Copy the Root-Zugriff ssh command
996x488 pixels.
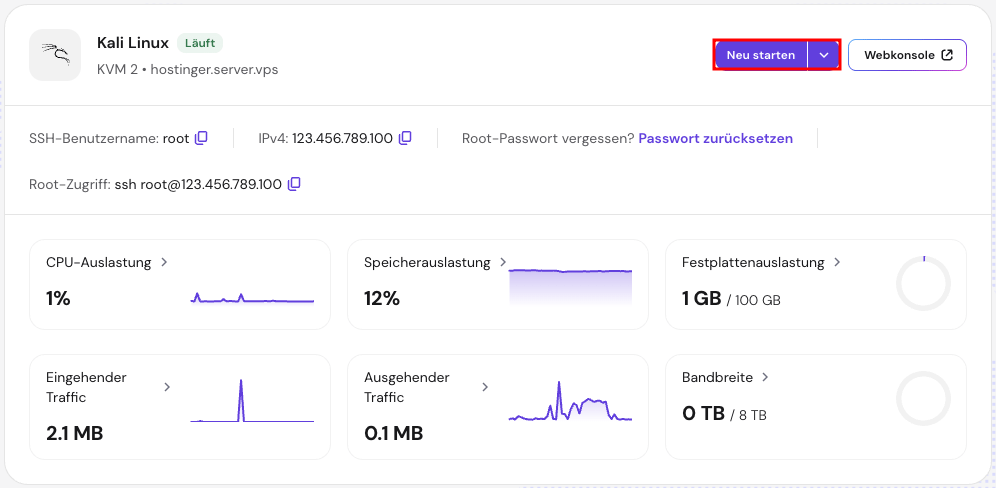click(x=293, y=184)
